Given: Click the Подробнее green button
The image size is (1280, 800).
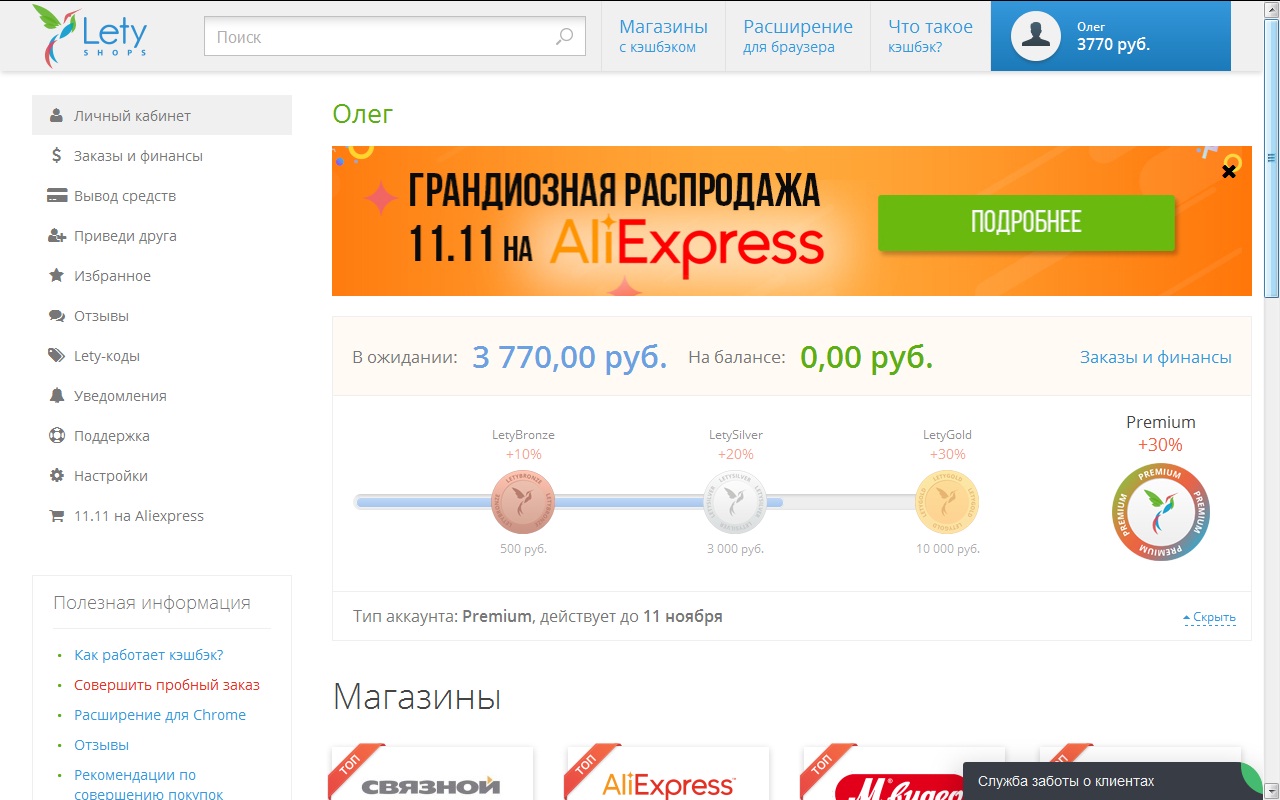Looking at the screenshot, I should point(1026,222).
